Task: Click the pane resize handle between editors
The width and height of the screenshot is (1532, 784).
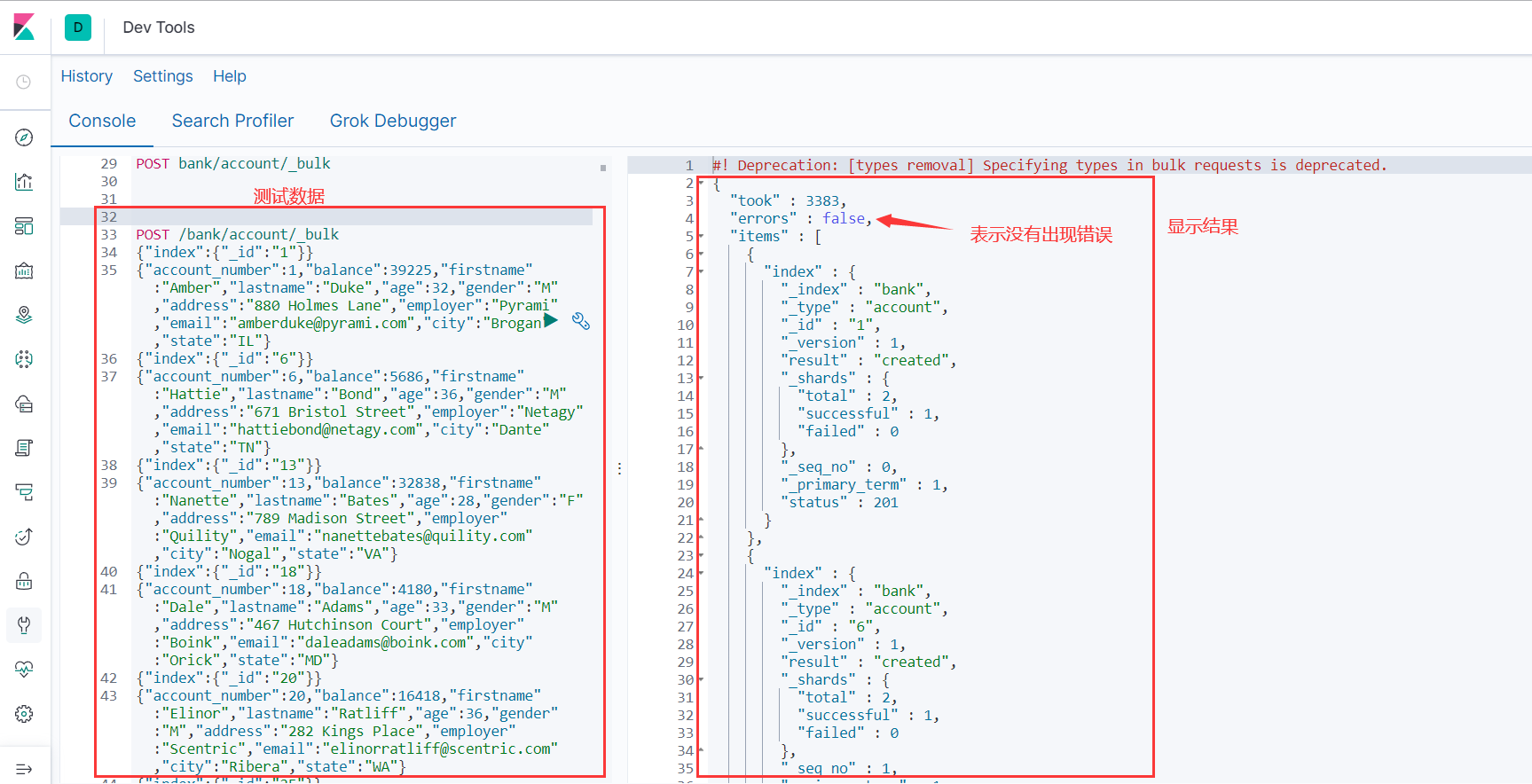Action: (619, 468)
